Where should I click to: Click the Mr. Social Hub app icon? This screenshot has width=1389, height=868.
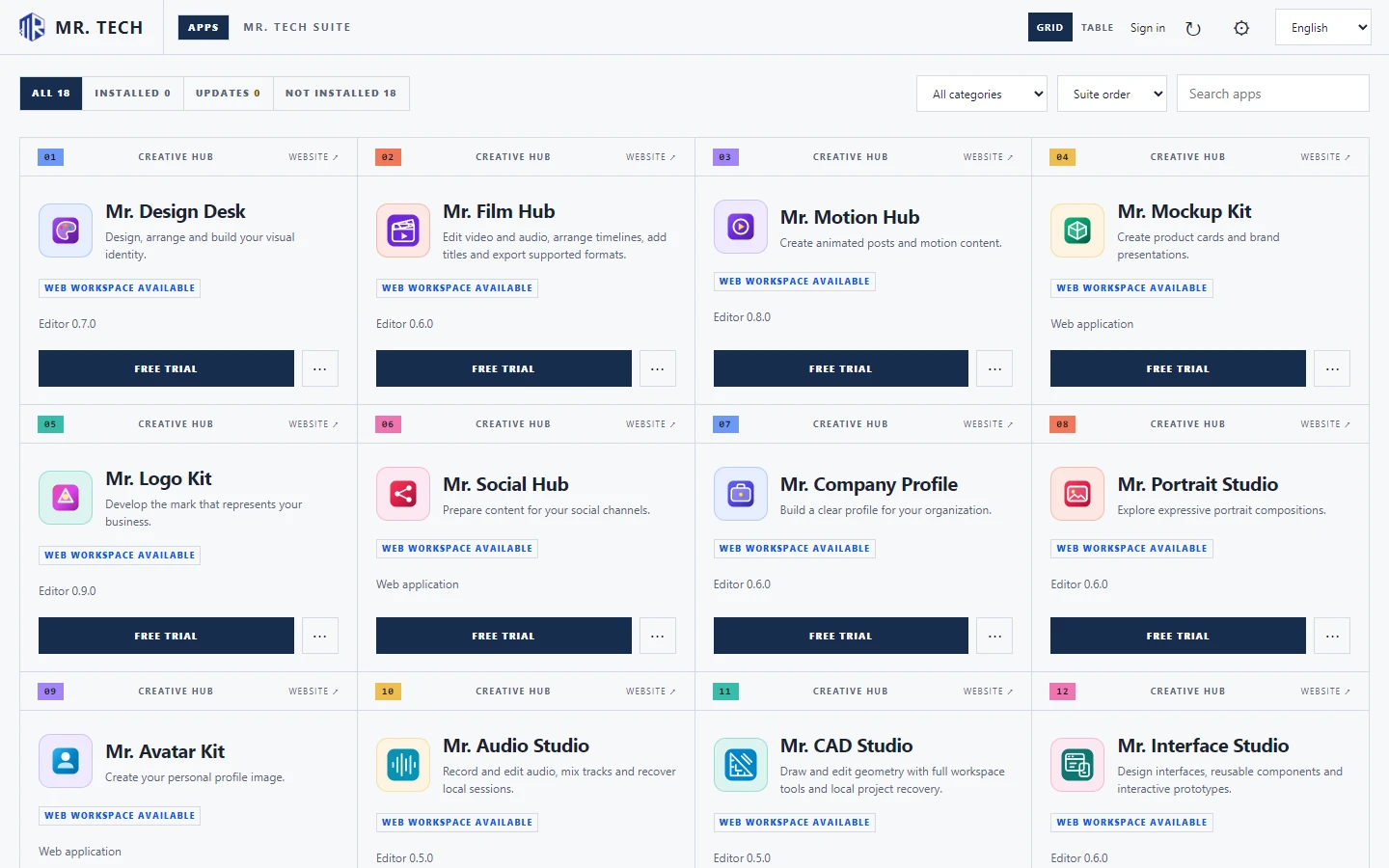tap(403, 494)
